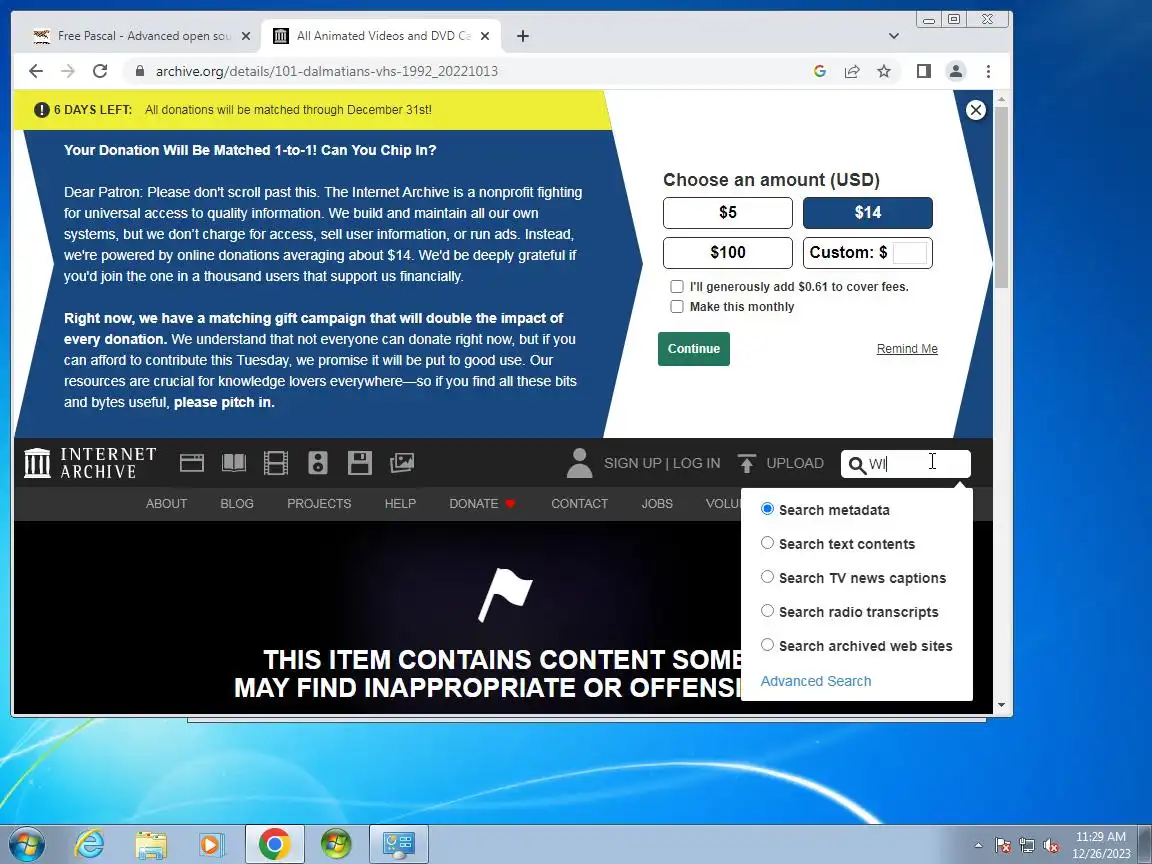Open the Software floppy disk icon
Viewport: 1152px width, 864px height.
[360, 463]
